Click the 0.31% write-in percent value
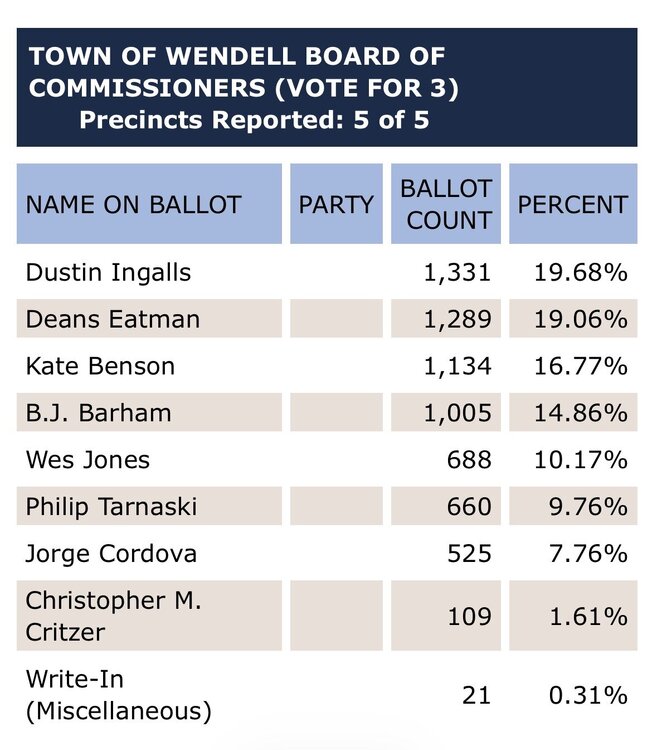657x750 pixels. (x=592, y=695)
